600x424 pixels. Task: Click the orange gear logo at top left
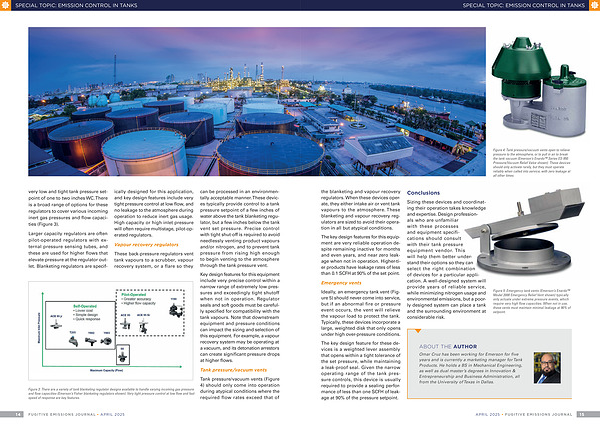5,5
